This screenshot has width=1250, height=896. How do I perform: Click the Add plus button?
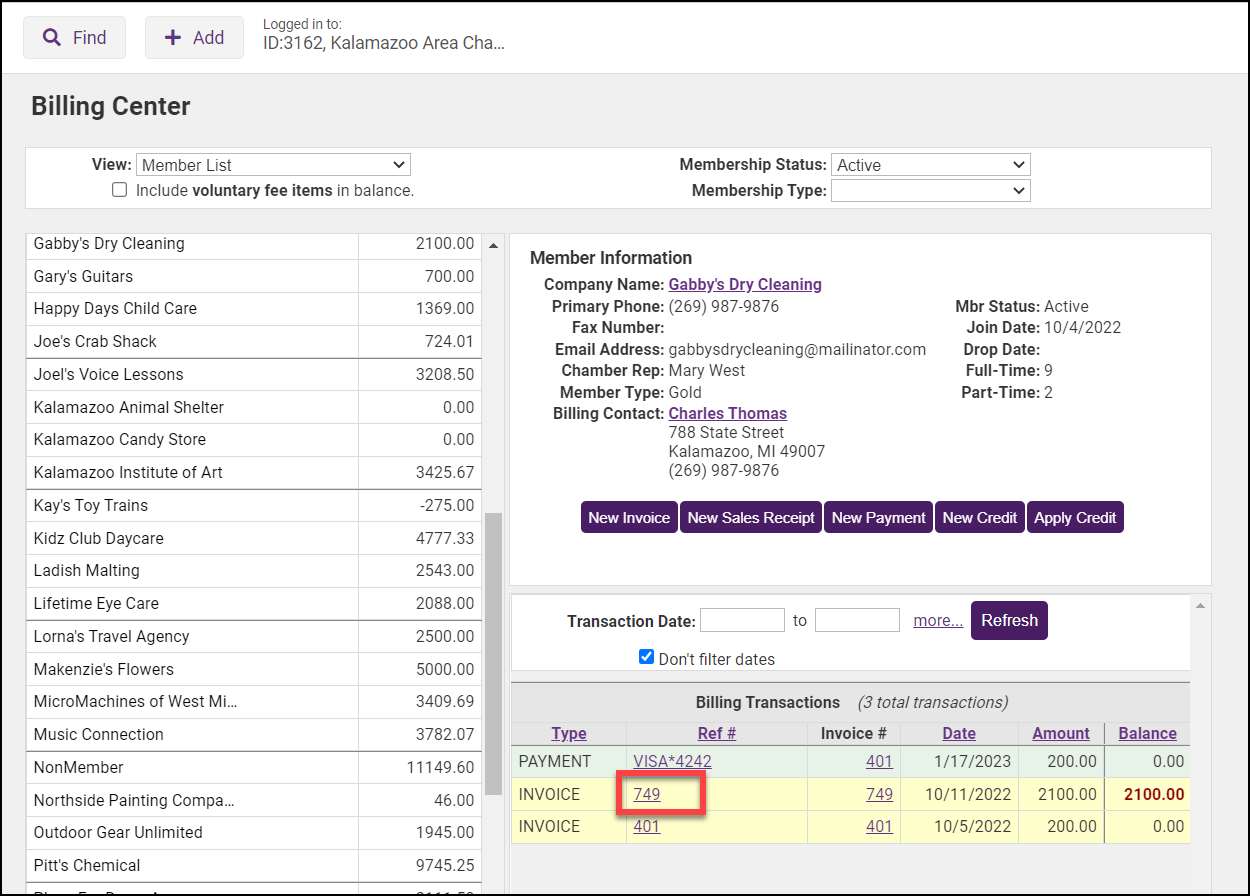click(x=194, y=38)
